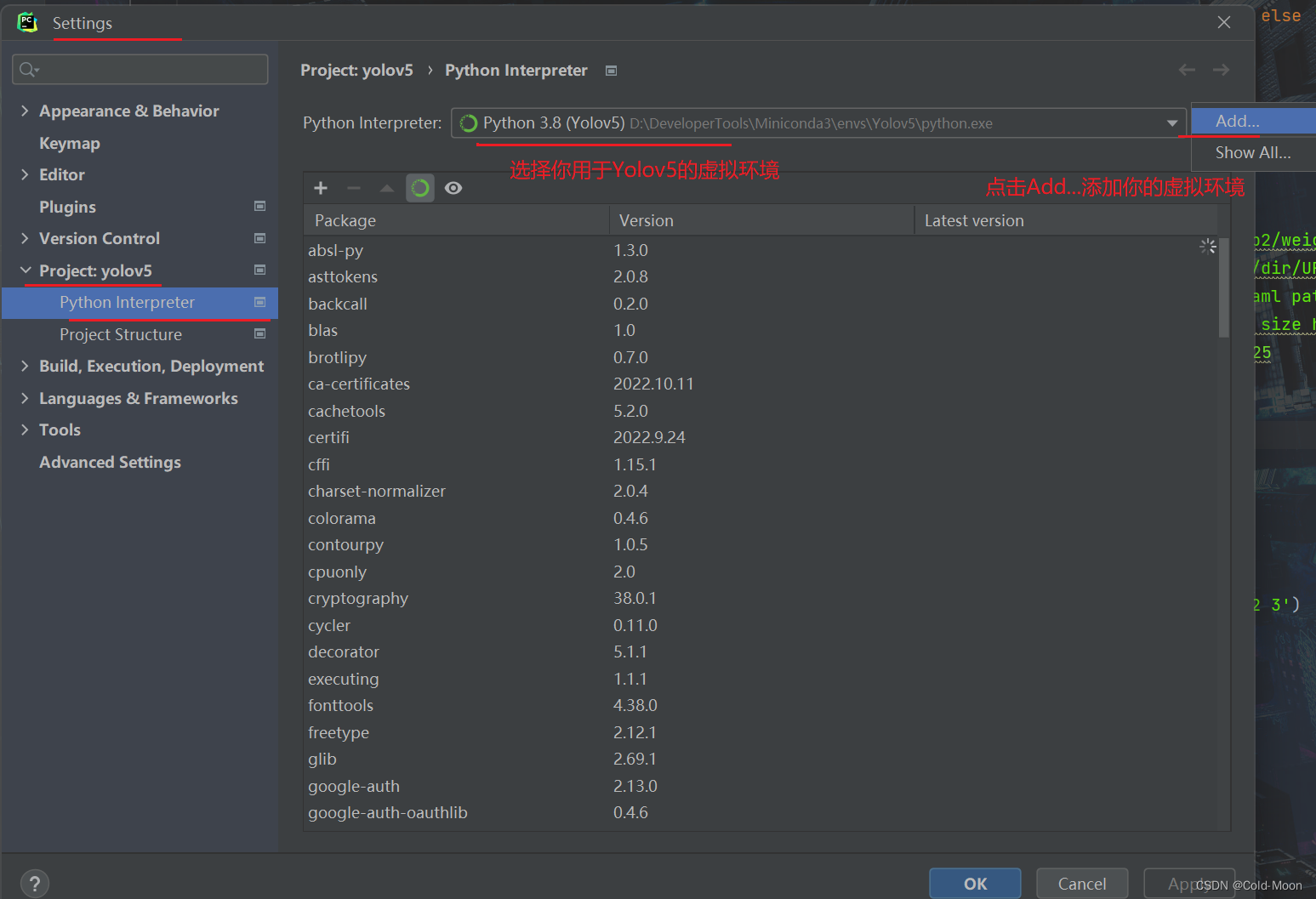The height and width of the screenshot is (899, 1316).
Task: Click the Latest version column header
Action: click(x=1066, y=220)
